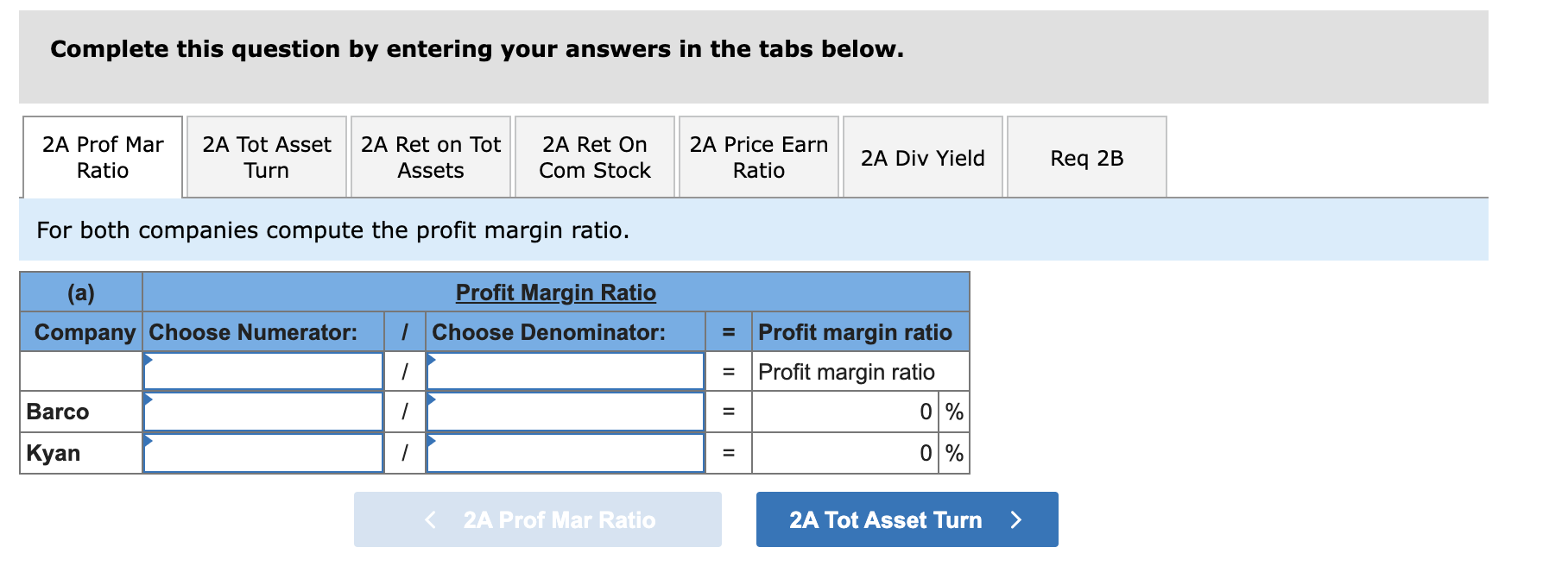Open the numerator dropdown in Barco's row
This screenshot has width=1568, height=566.
pos(262,412)
